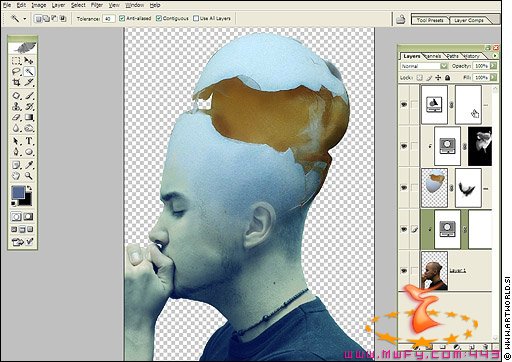512x362 pixels.
Task: Select the Magic Wand tool in toolbox
Action: [29, 71]
